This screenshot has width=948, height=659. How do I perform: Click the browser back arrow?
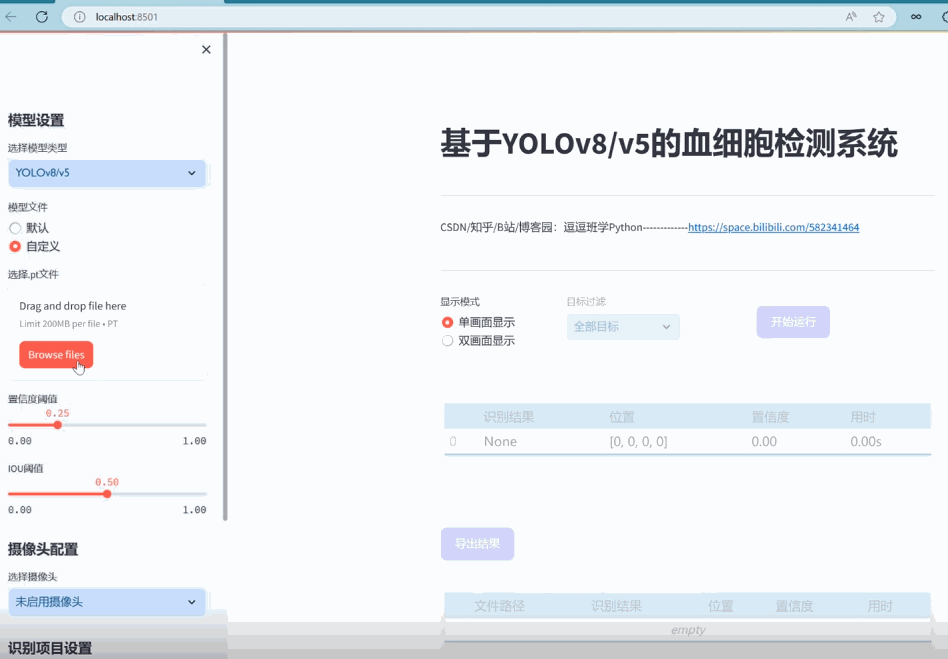click(x=11, y=17)
